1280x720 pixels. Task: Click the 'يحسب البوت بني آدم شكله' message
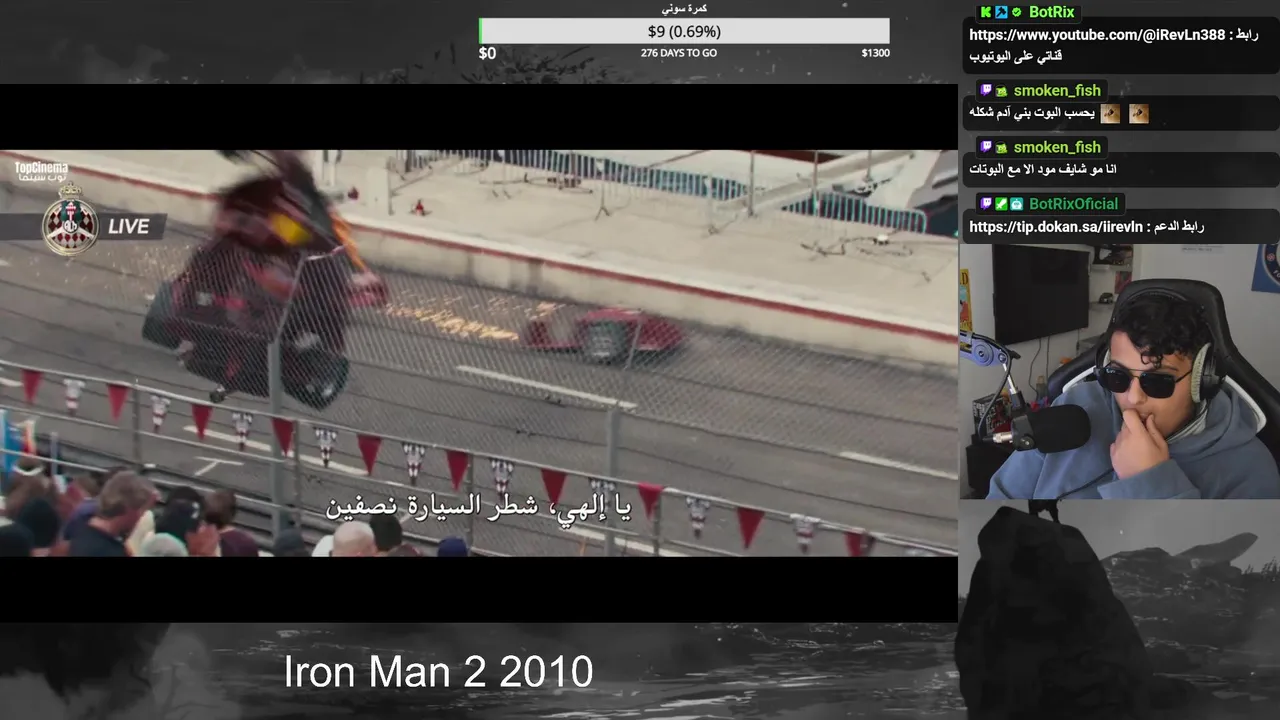click(1032, 113)
